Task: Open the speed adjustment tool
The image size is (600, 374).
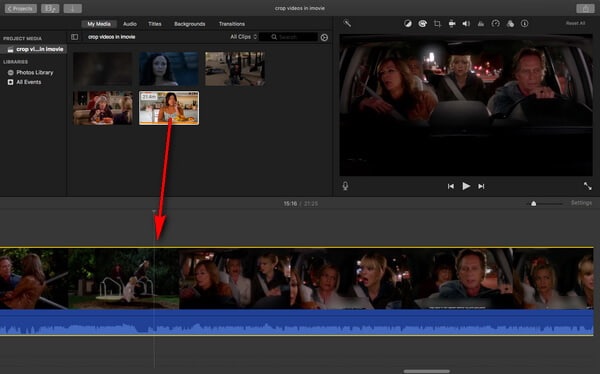Action: tap(496, 24)
